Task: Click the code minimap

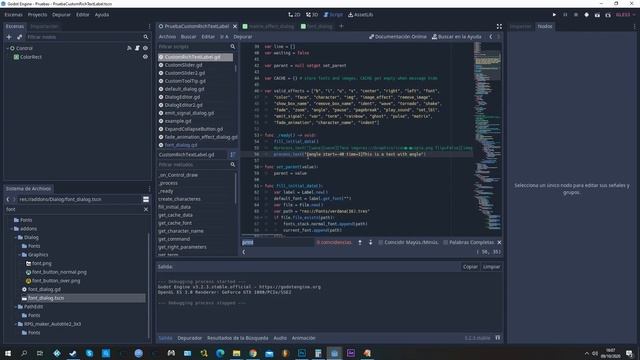Action: coord(488,137)
